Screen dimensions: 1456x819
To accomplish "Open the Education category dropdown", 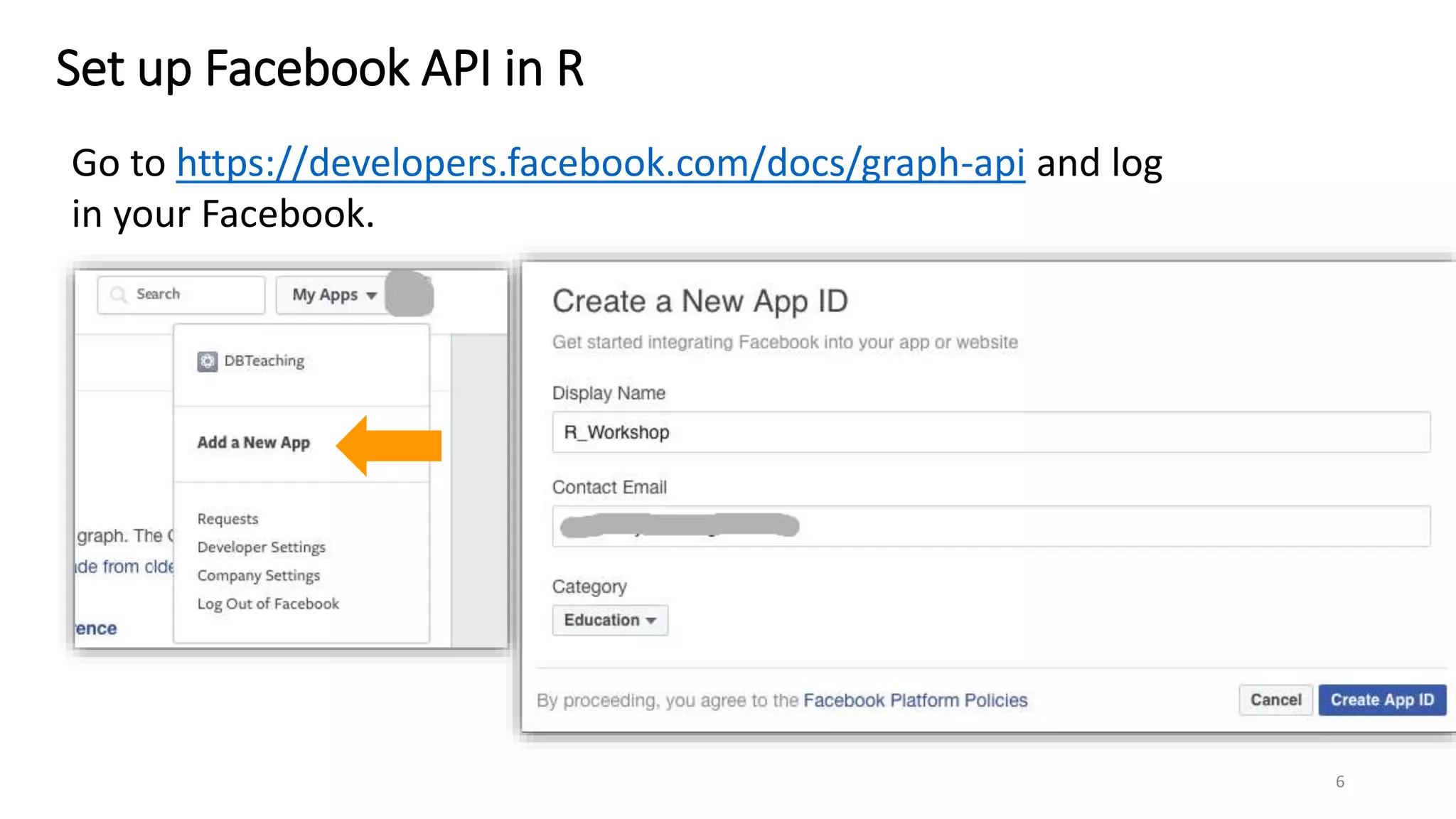I will pyautogui.click(x=610, y=620).
